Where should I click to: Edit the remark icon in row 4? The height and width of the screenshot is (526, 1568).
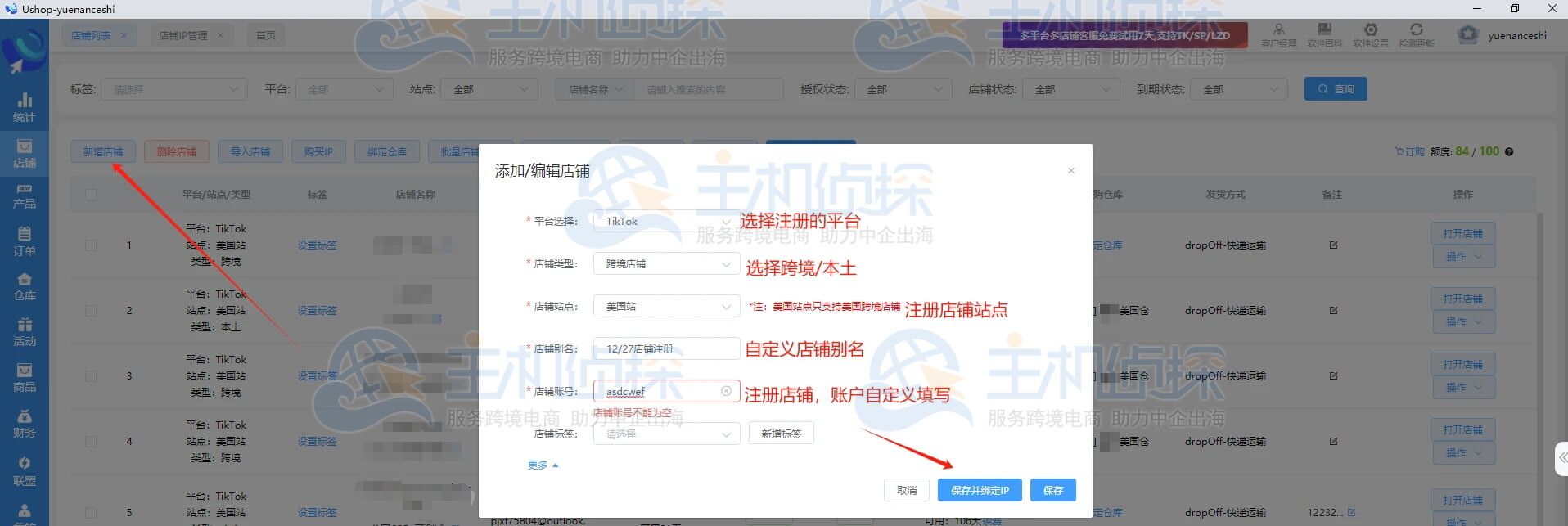coord(1333,441)
